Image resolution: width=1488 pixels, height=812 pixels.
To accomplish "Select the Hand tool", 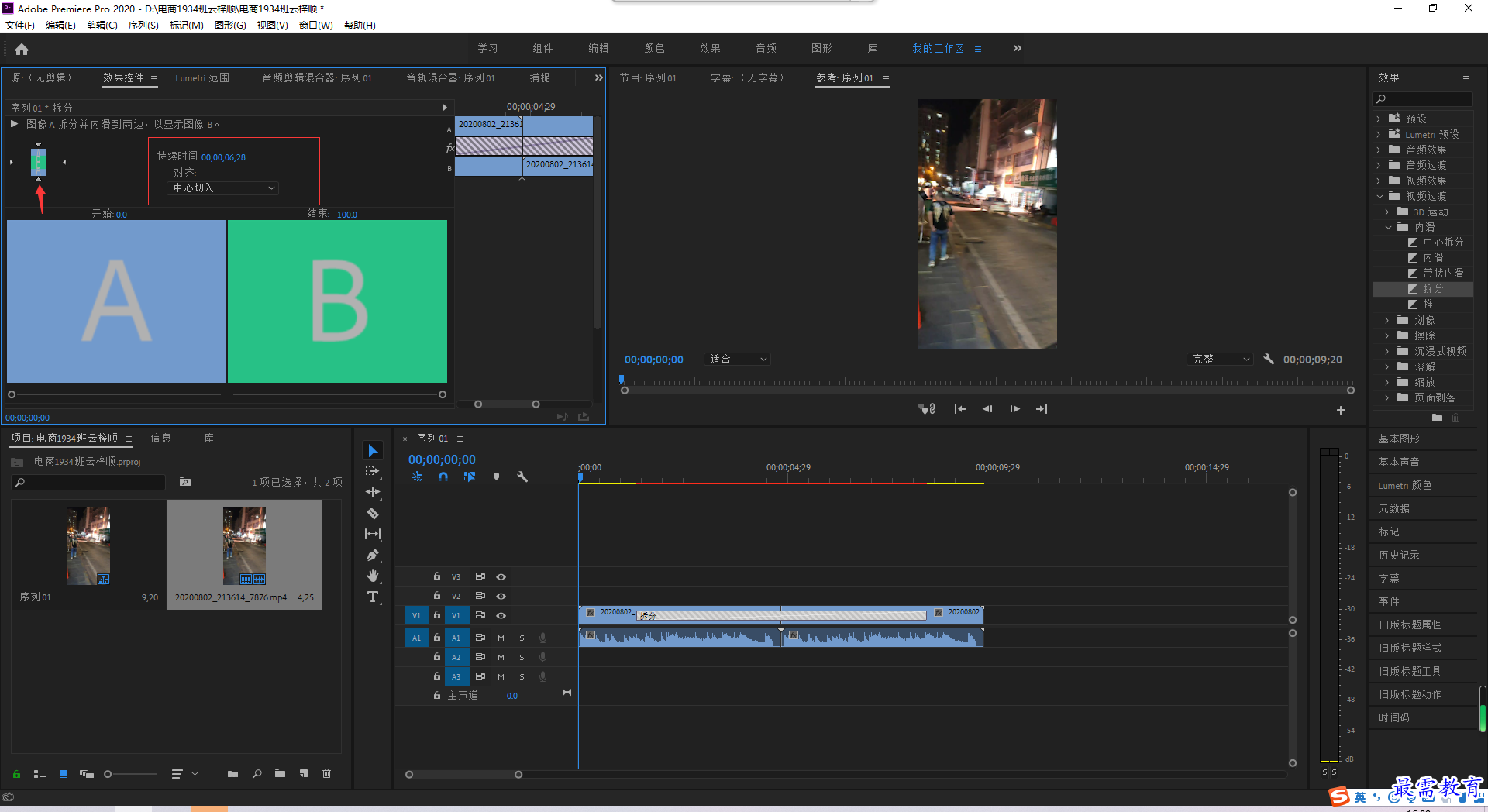I will [373, 576].
